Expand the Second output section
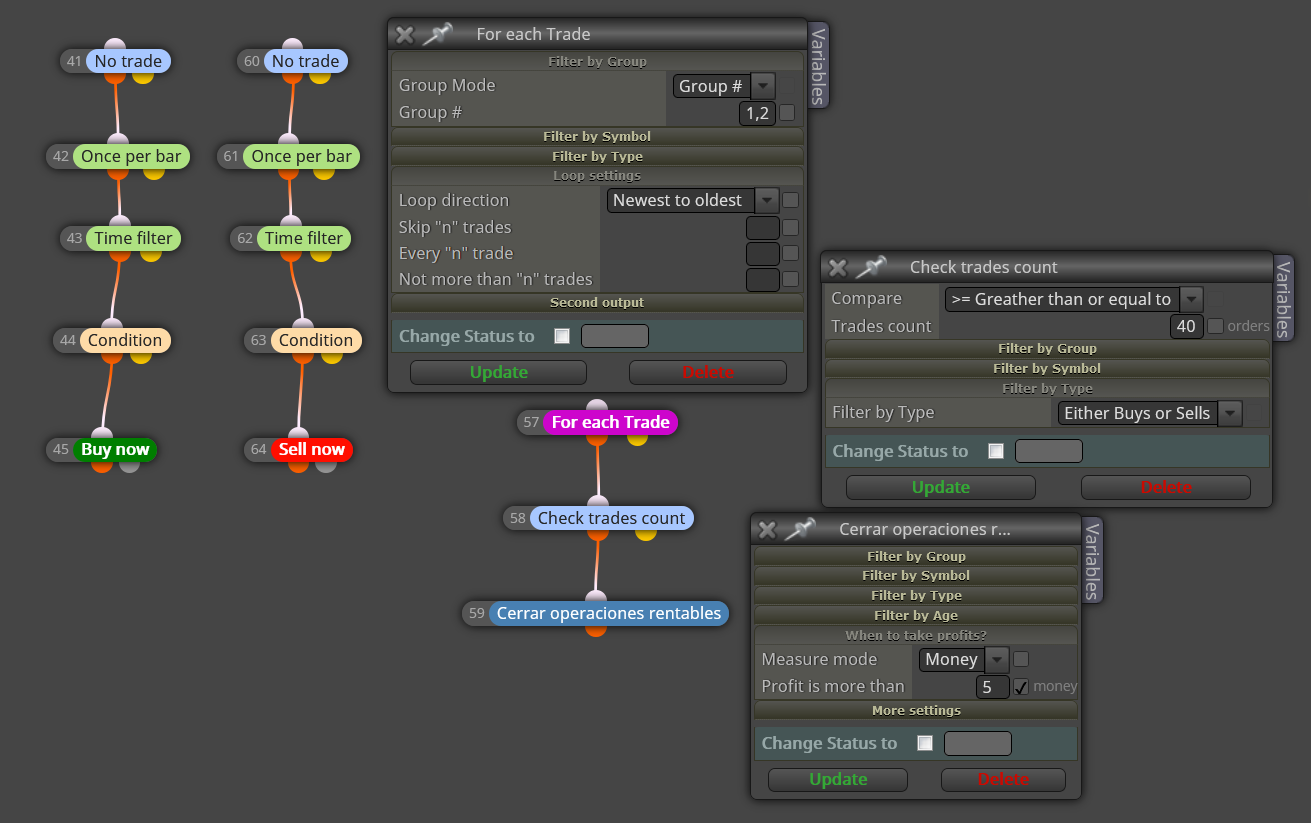The height and width of the screenshot is (823, 1311). tap(597, 302)
